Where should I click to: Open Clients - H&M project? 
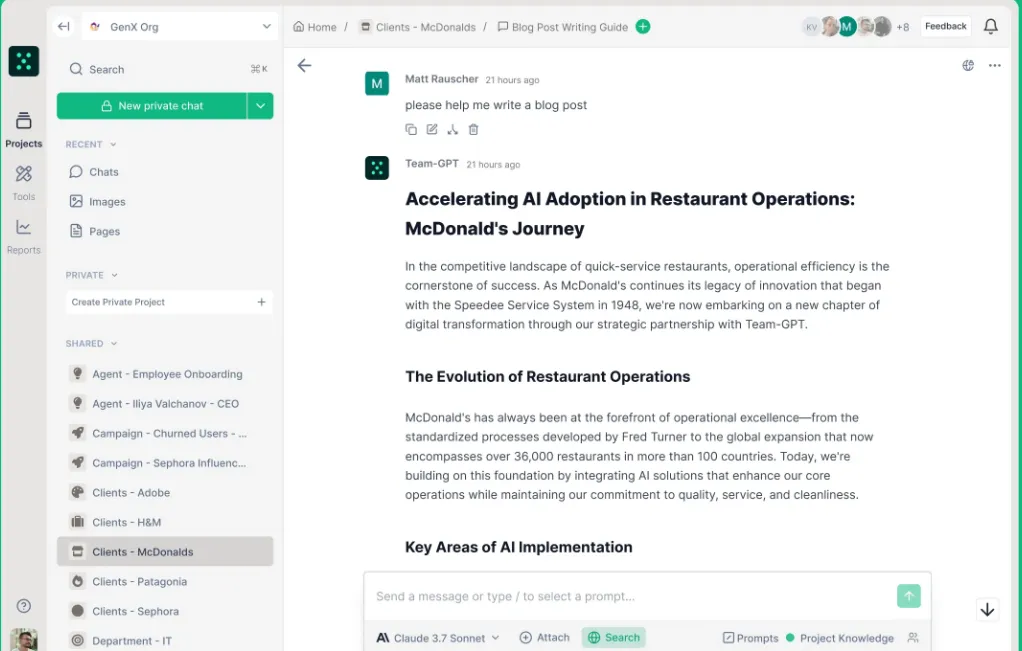(165, 522)
